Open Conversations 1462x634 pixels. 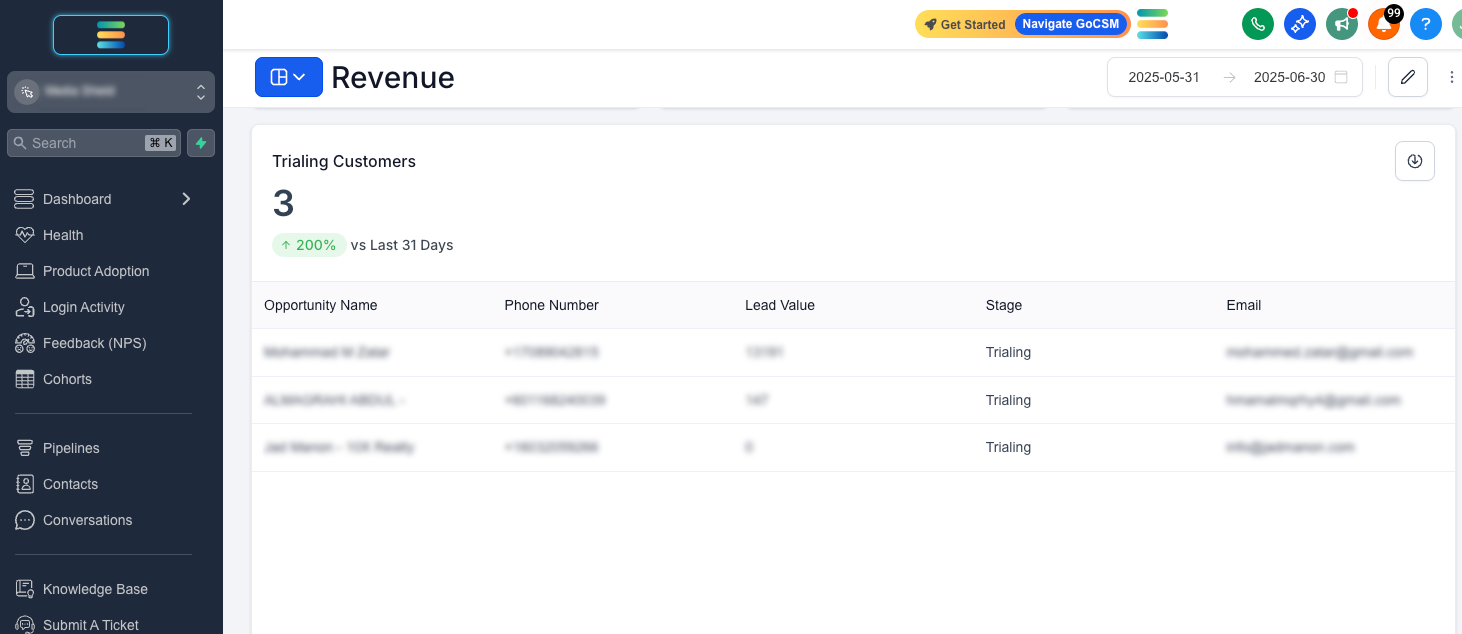(87, 520)
